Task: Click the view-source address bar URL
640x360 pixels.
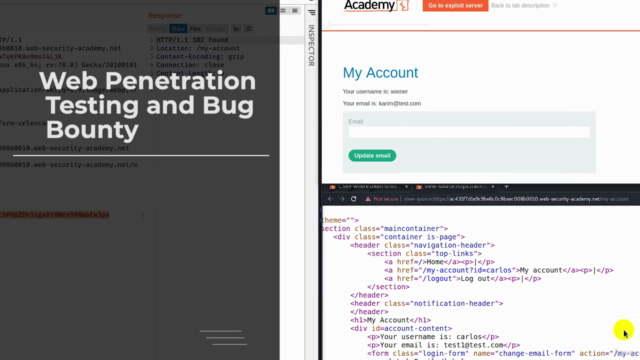Action: click(x=516, y=199)
